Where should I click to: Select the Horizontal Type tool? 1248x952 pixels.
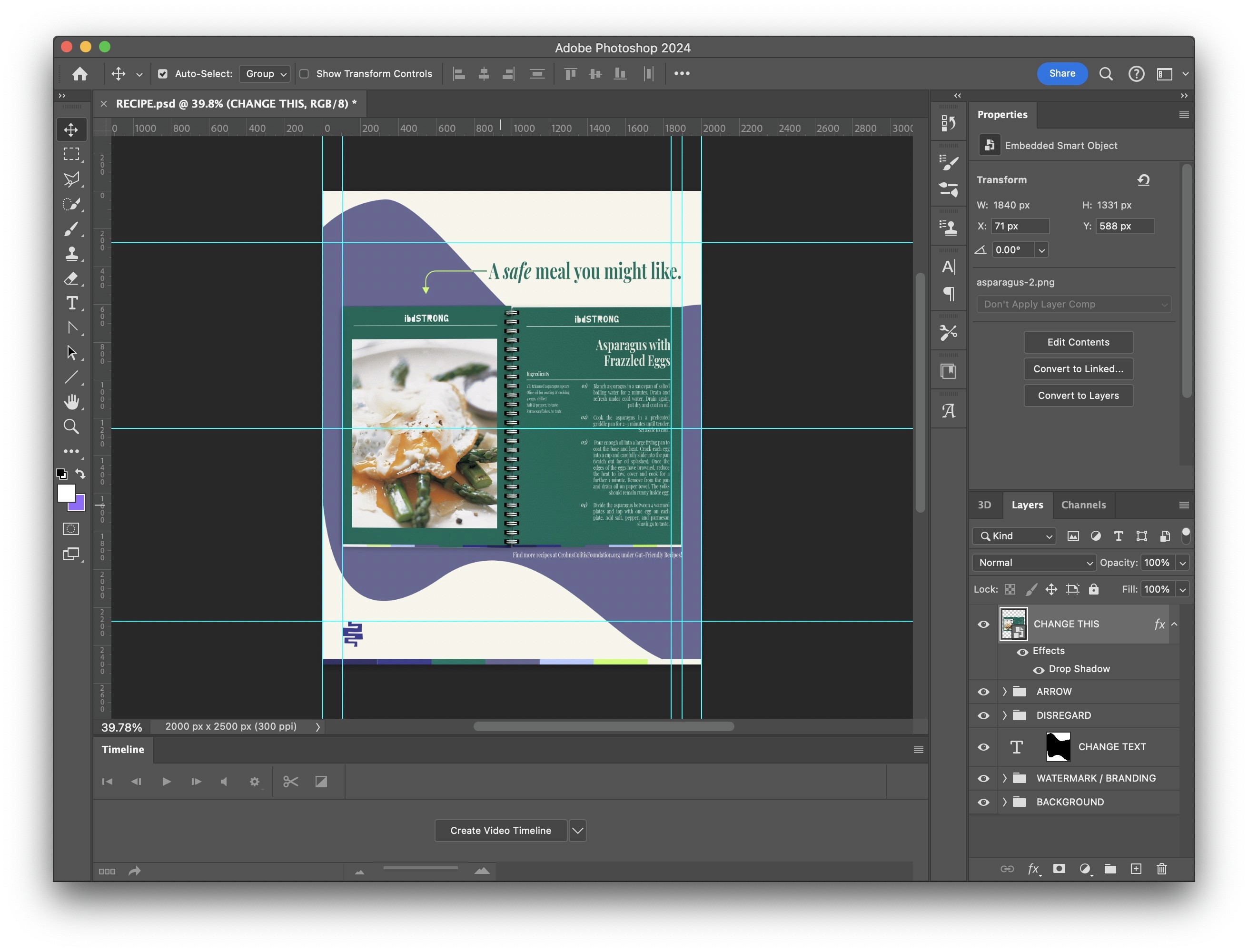[71, 303]
